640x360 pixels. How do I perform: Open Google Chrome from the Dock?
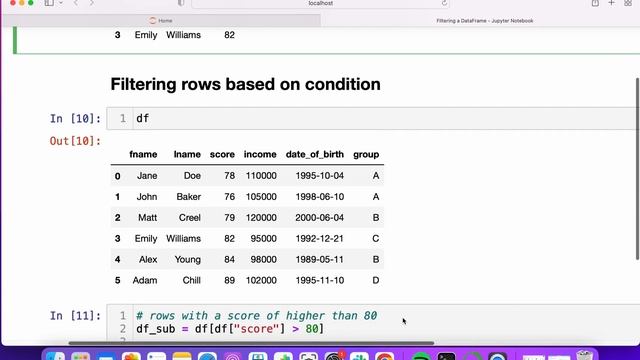384,356
